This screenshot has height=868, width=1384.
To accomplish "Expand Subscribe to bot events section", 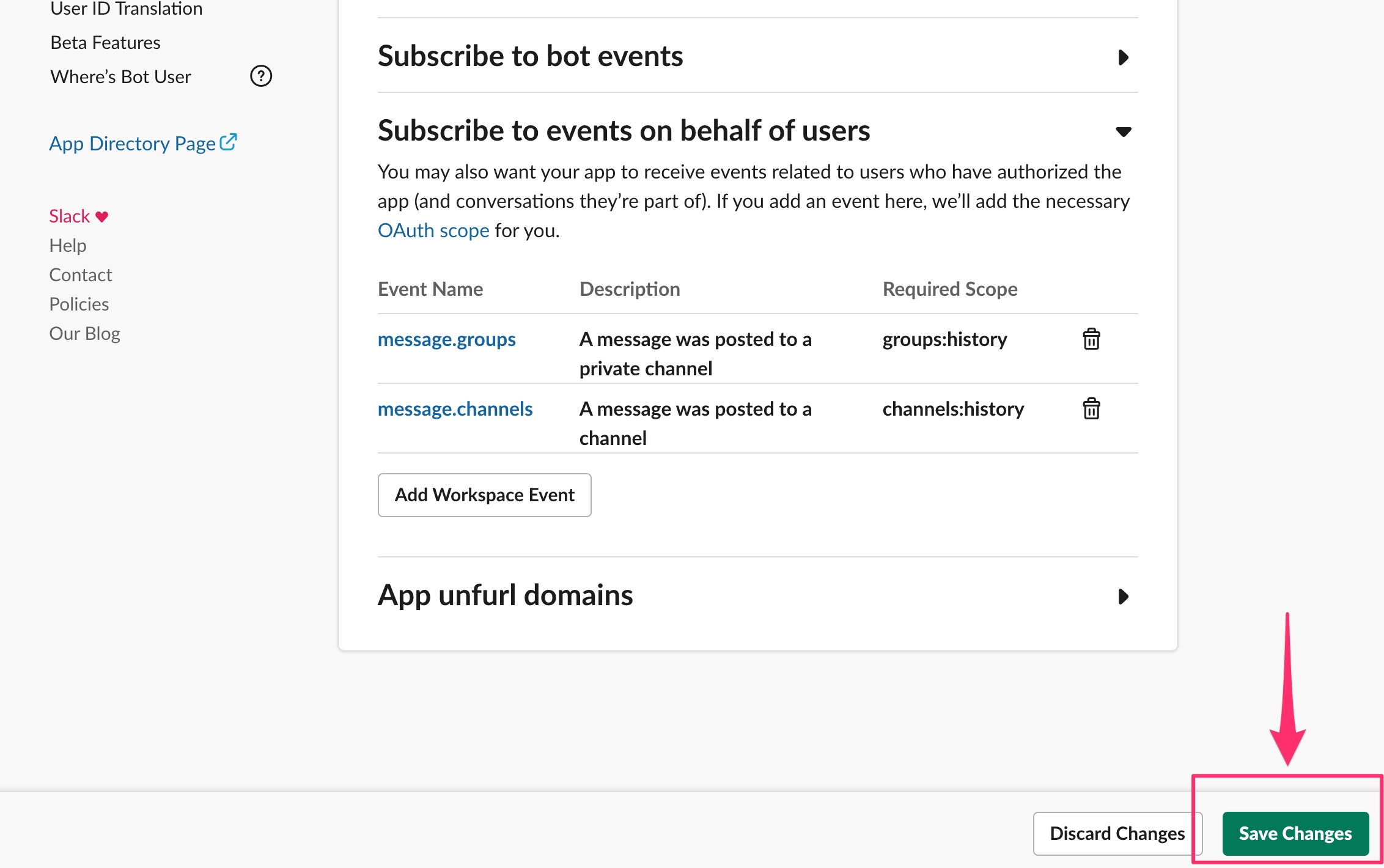I will coord(1123,57).
